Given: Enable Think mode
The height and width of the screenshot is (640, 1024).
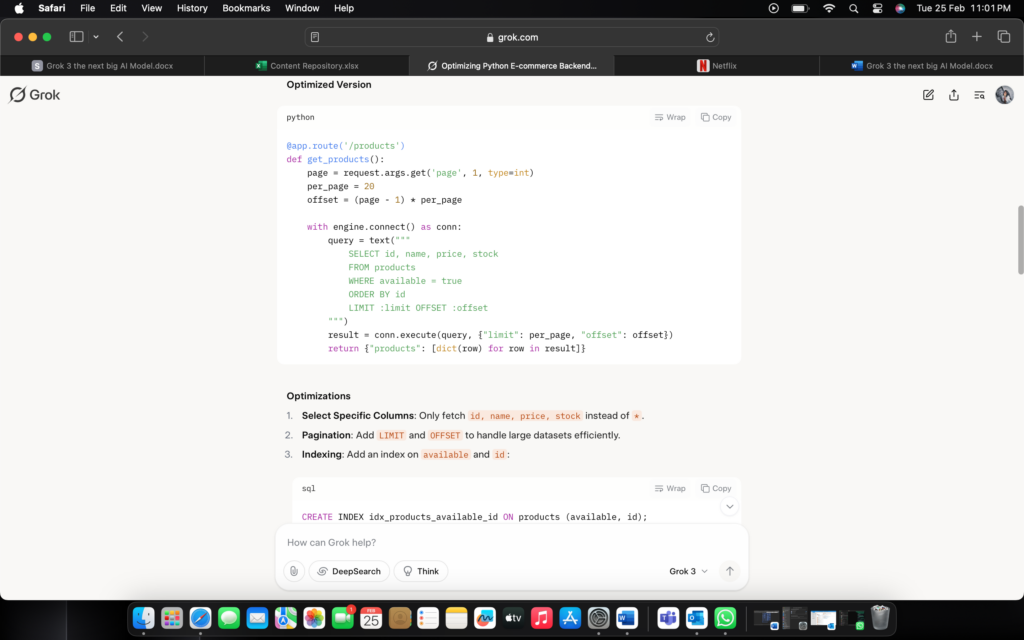Looking at the screenshot, I should (421, 571).
